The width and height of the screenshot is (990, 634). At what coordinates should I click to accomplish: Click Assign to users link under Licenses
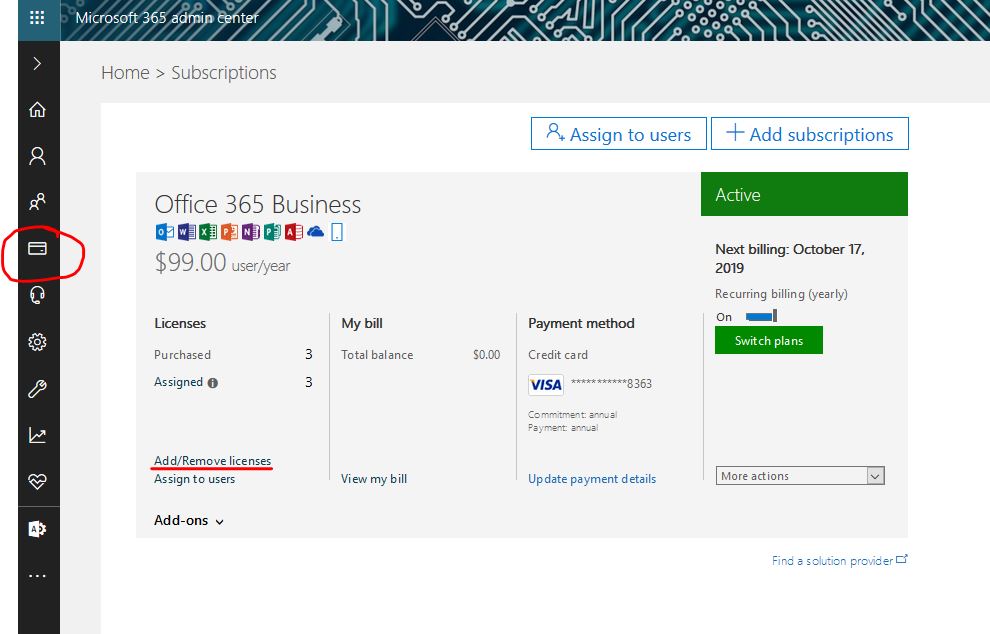[x=194, y=479]
